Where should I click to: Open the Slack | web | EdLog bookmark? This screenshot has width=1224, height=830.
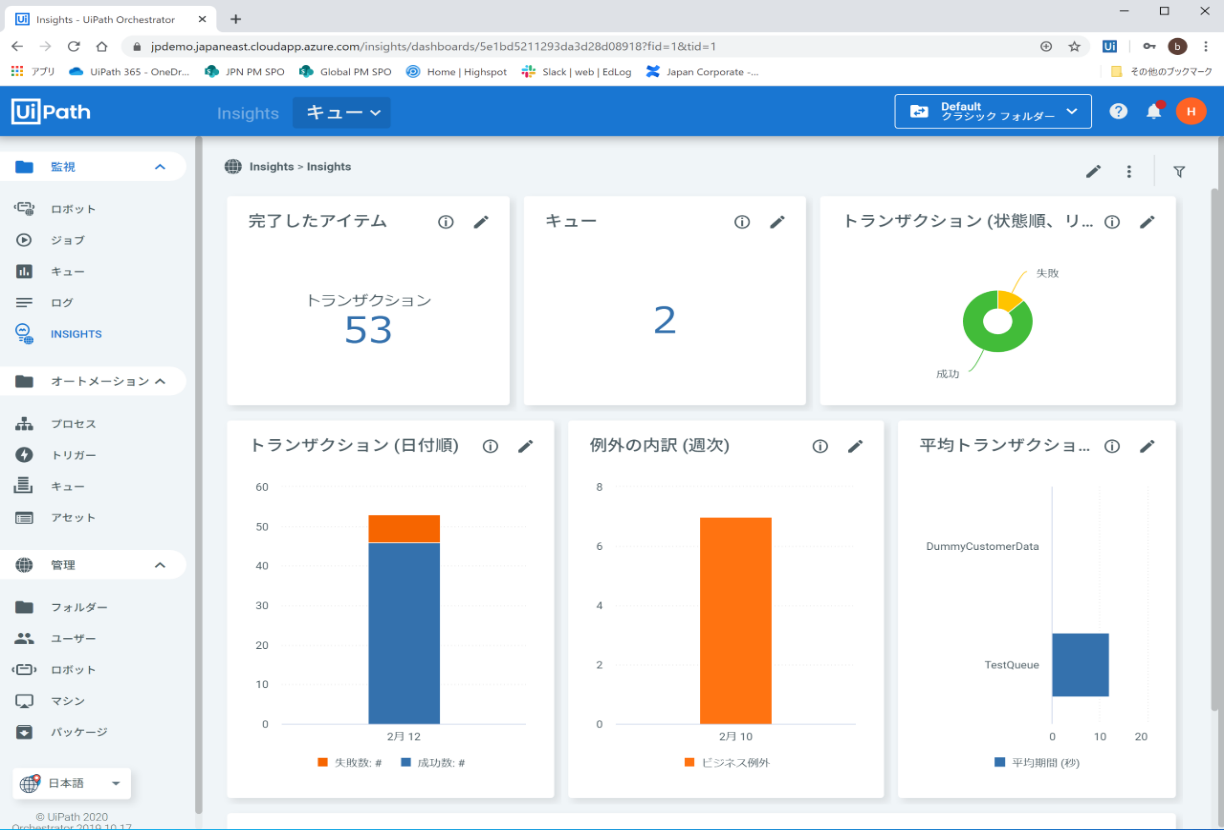coord(577,72)
